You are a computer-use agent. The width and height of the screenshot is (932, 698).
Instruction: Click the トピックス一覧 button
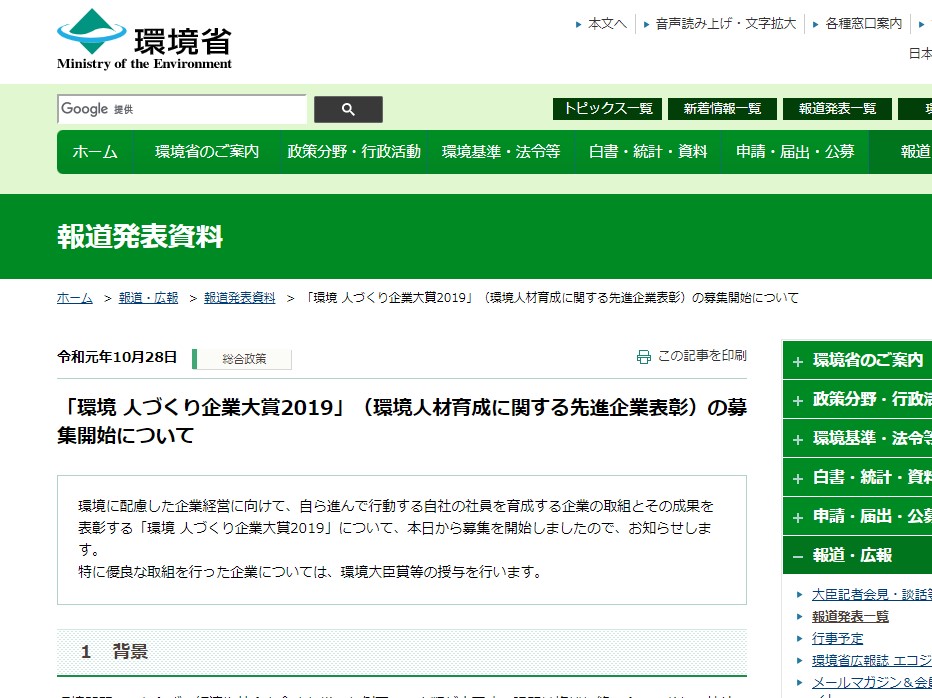tap(608, 108)
